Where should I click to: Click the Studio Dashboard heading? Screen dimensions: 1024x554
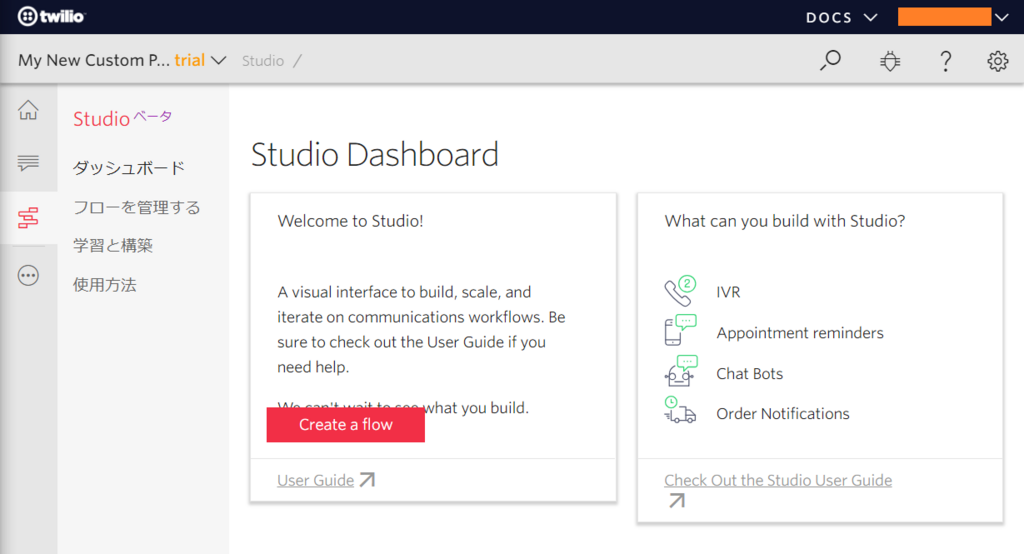click(375, 155)
